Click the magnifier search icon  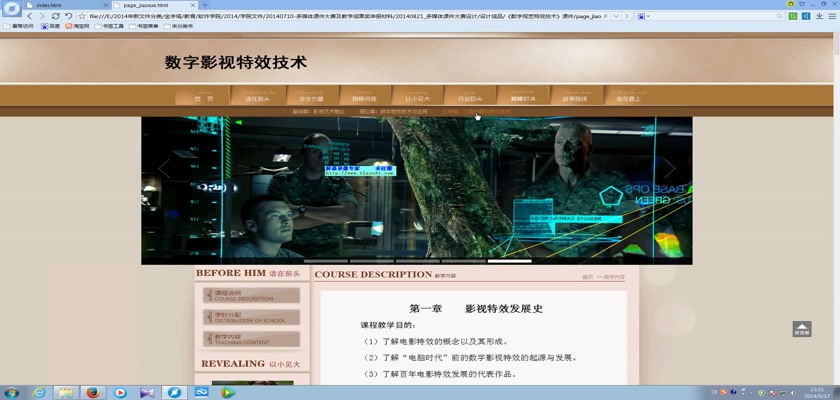[780, 16]
